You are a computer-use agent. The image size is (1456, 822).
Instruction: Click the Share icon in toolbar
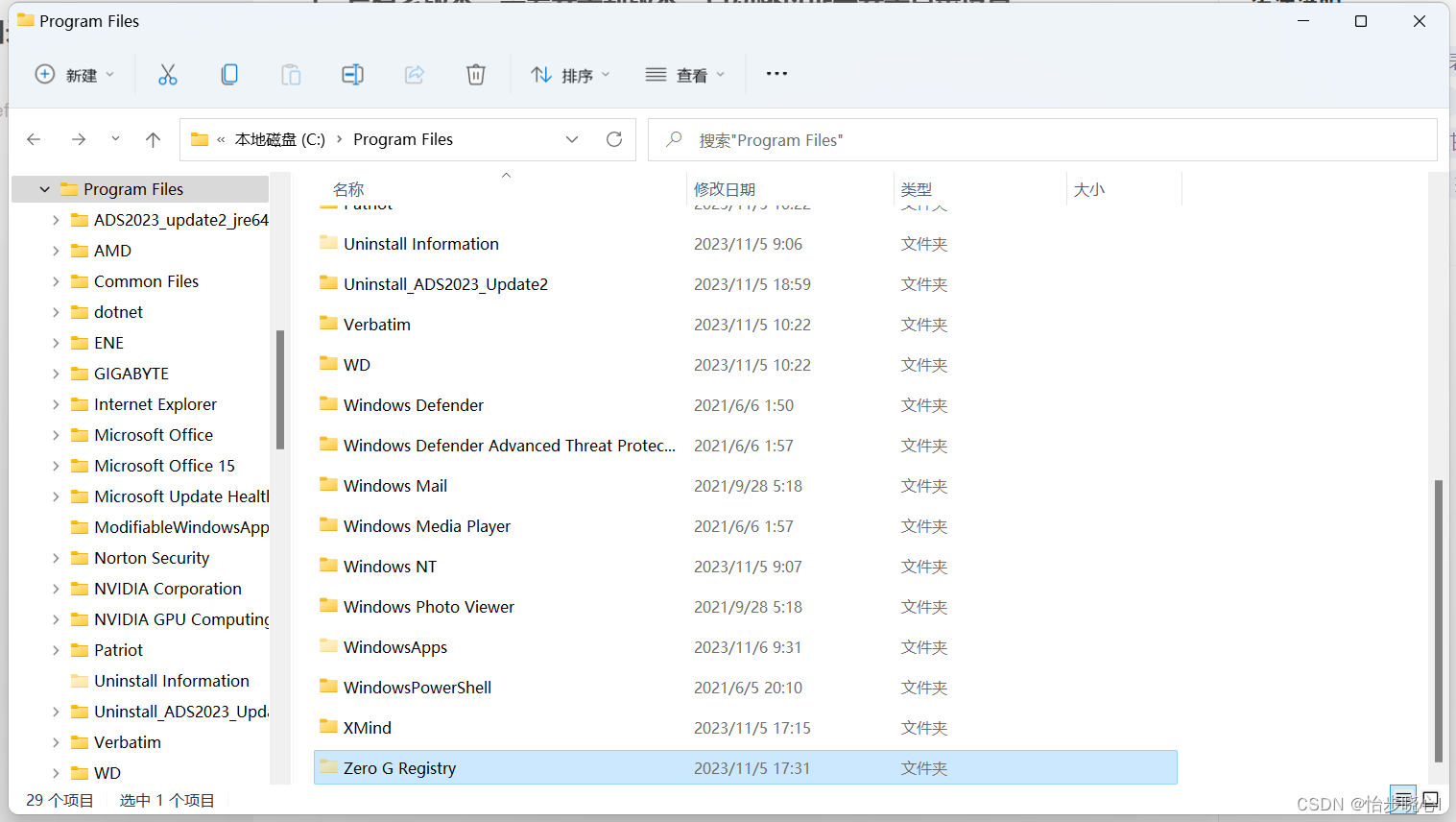414,75
